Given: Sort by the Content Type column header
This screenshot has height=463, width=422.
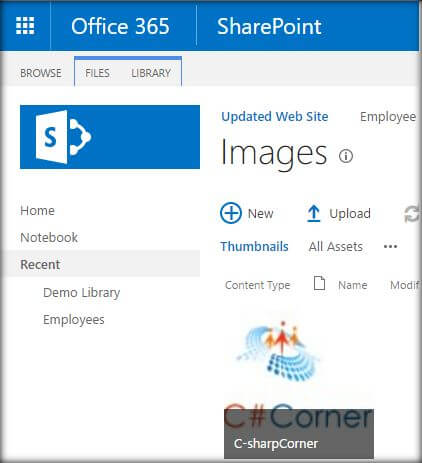Looking at the screenshot, I should [x=258, y=285].
